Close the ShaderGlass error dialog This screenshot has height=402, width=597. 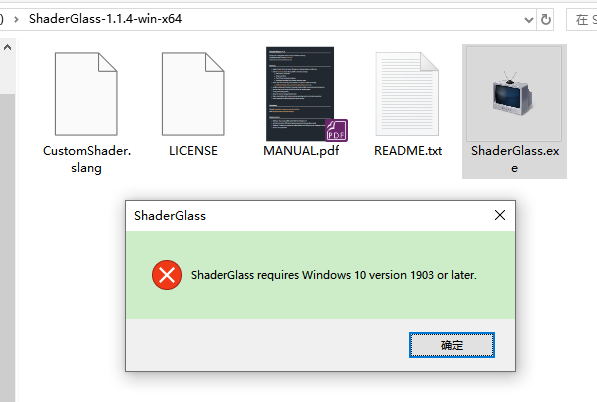coord(500,215)
